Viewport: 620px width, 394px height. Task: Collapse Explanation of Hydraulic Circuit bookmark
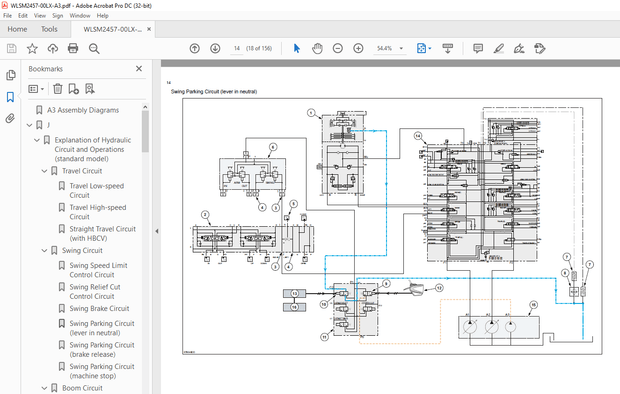coord(37,140)
